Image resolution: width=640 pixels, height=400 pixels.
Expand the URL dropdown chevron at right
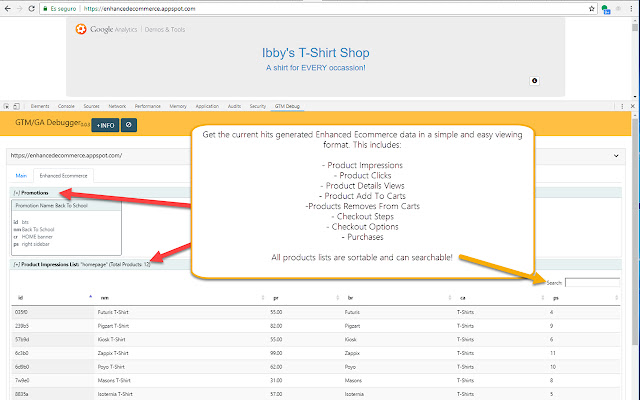[x=626, y=155]
